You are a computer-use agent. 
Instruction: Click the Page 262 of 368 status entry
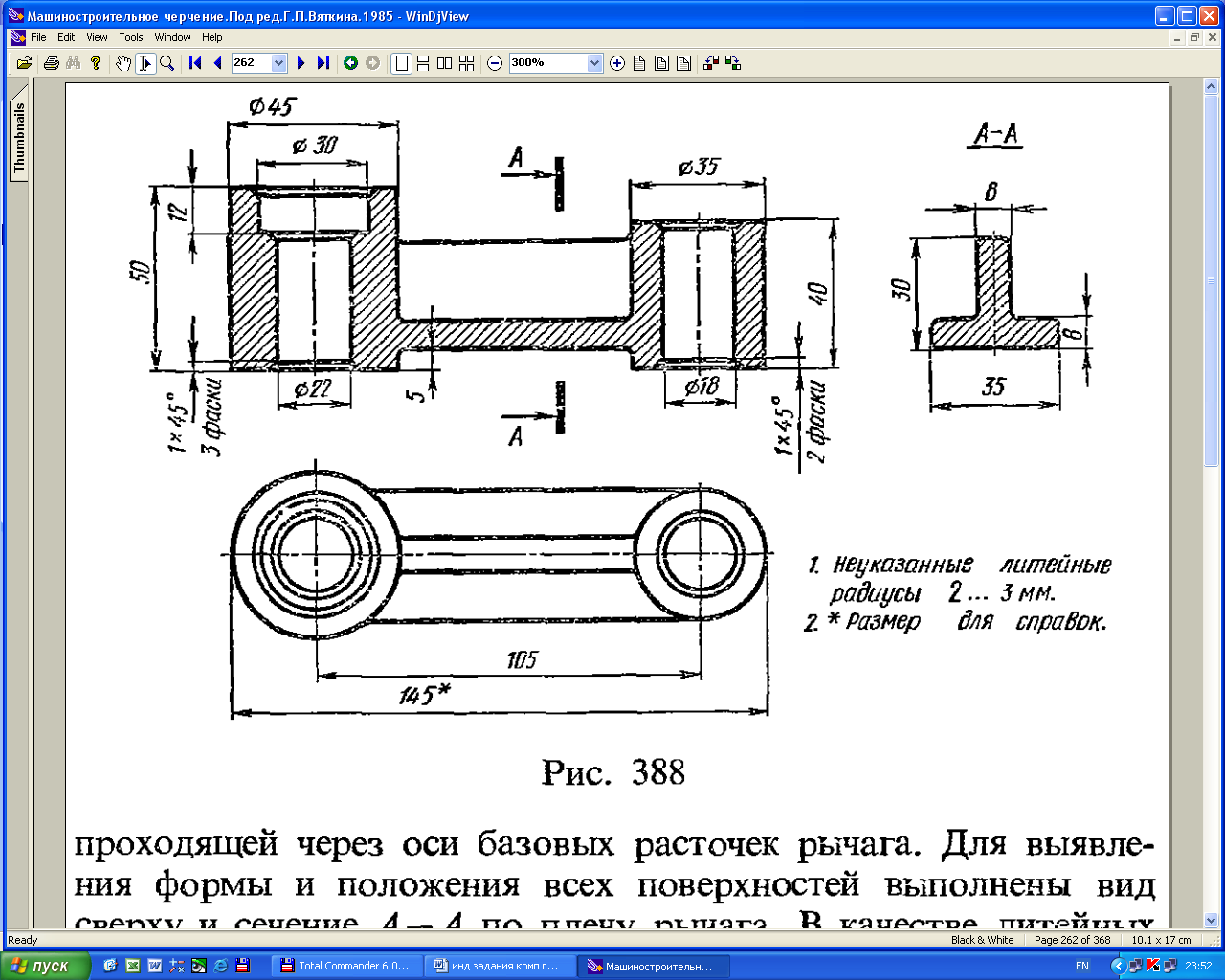click(x=1072, y=940)
